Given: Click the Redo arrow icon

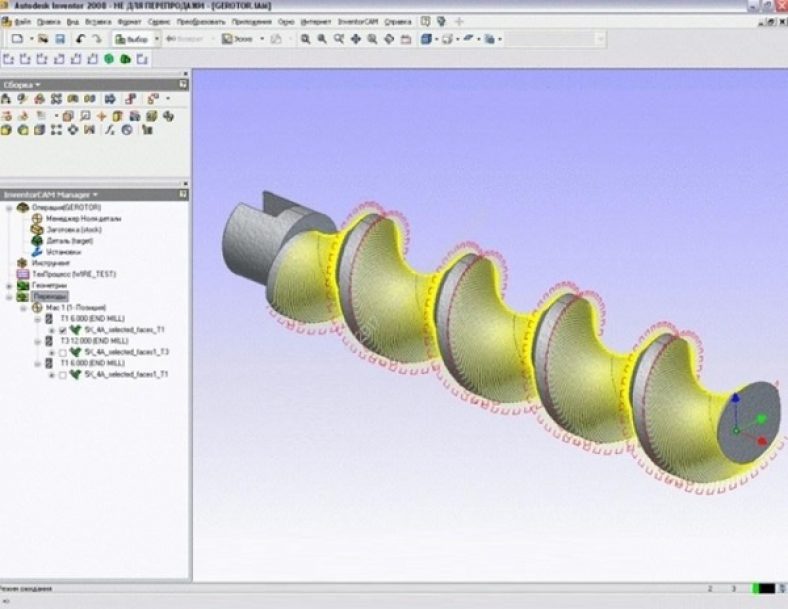Looking at the screenshot, I should click(x=97, y=39).
